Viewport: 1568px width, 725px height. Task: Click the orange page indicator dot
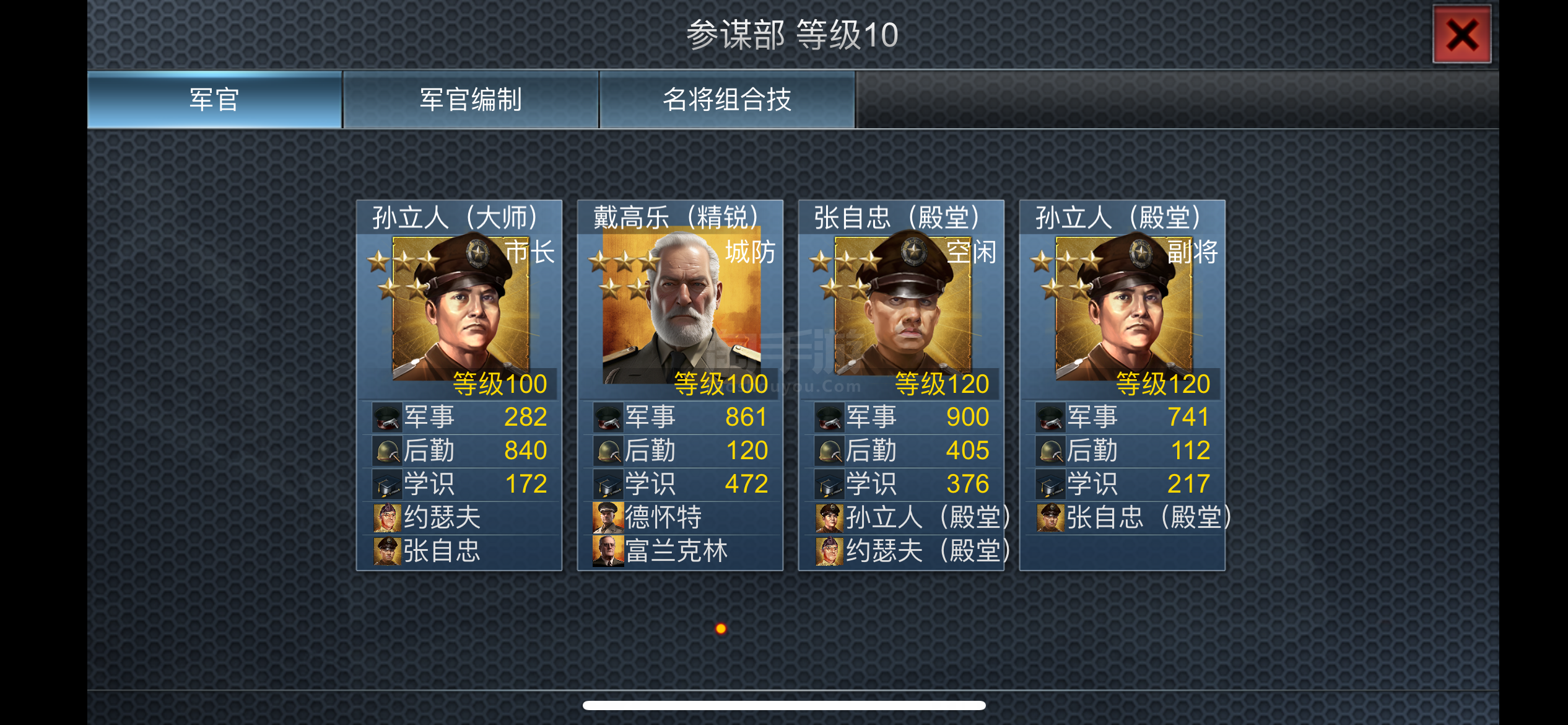click(721, 628)
